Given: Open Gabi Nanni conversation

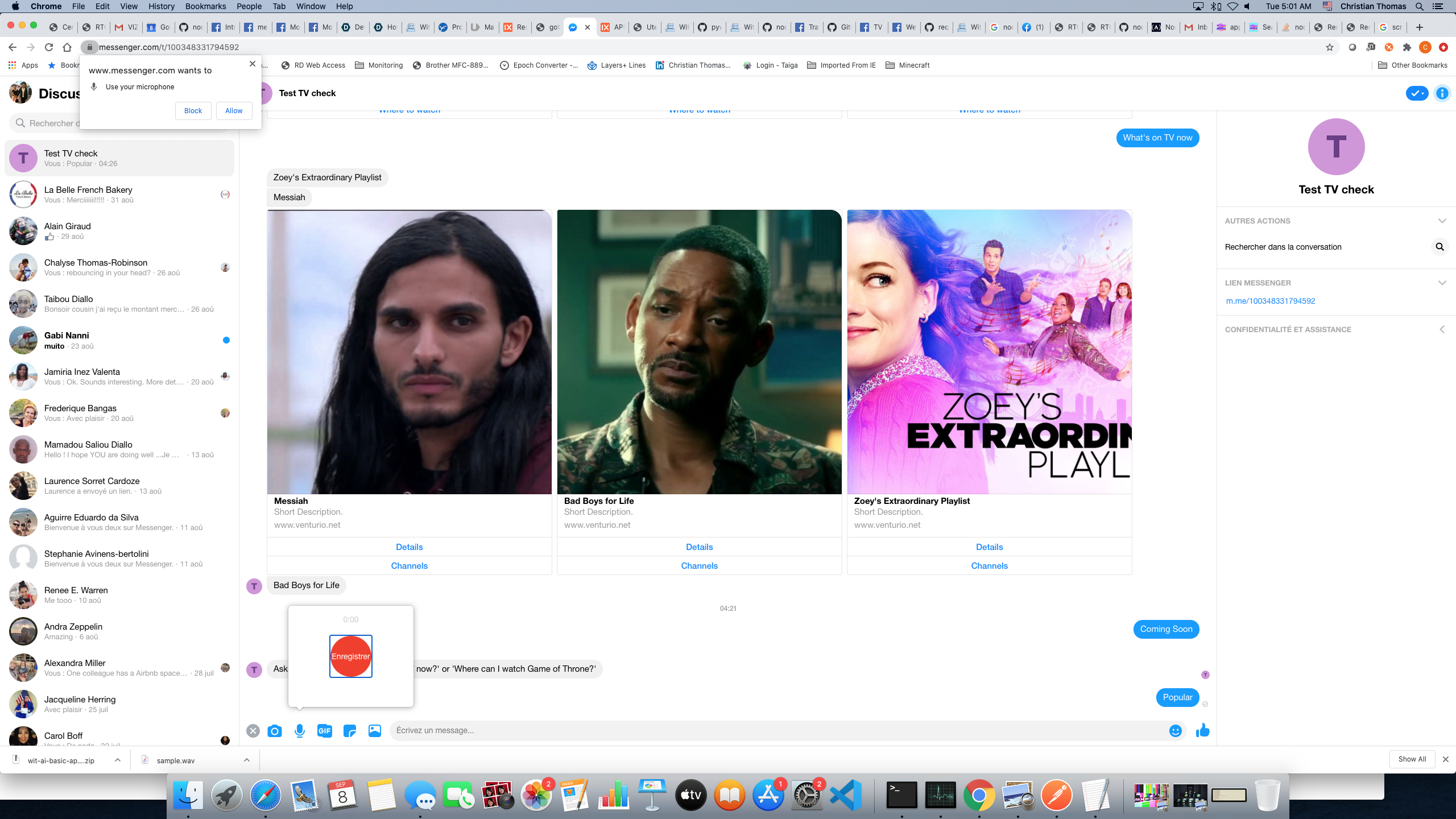Looking at the screenshot, I should click(119, 340).
